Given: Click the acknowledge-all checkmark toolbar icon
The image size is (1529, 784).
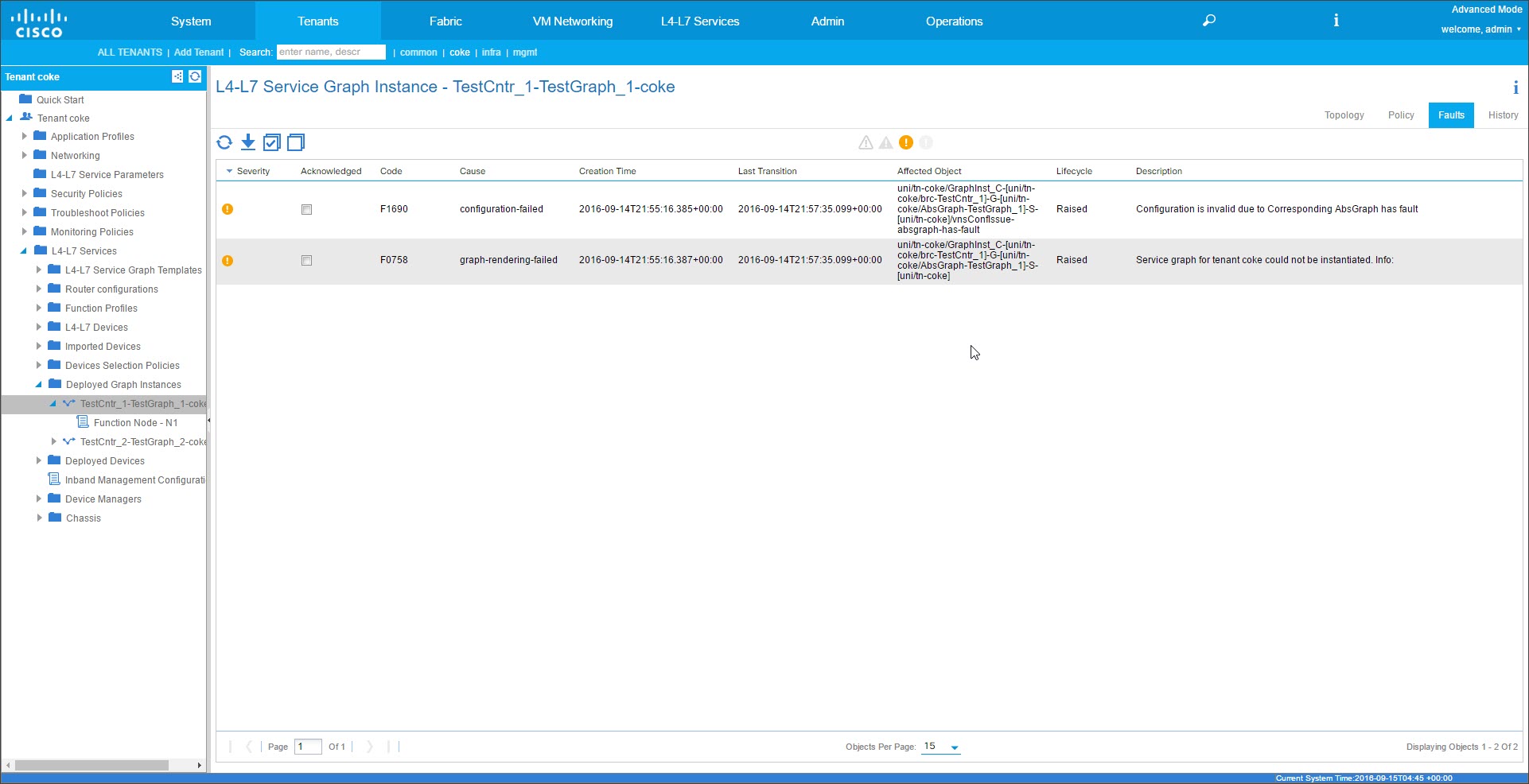Looking at the screenshot, I should pyautogui.click(x=272, y=142).
